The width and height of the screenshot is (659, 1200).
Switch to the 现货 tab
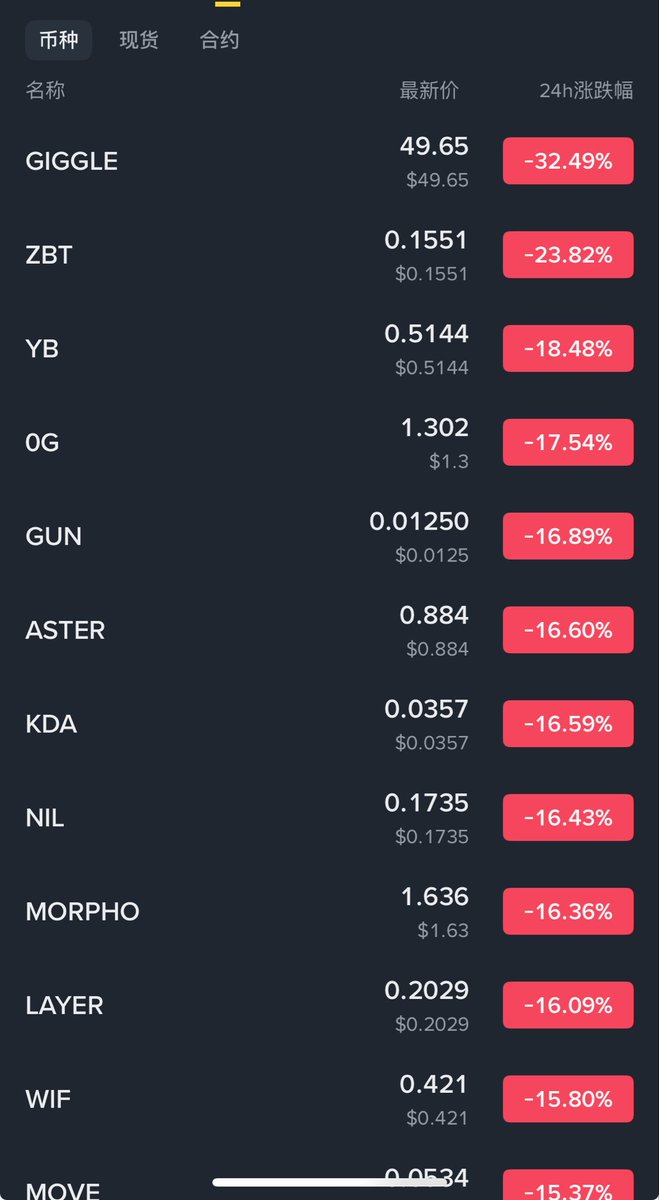139,41
